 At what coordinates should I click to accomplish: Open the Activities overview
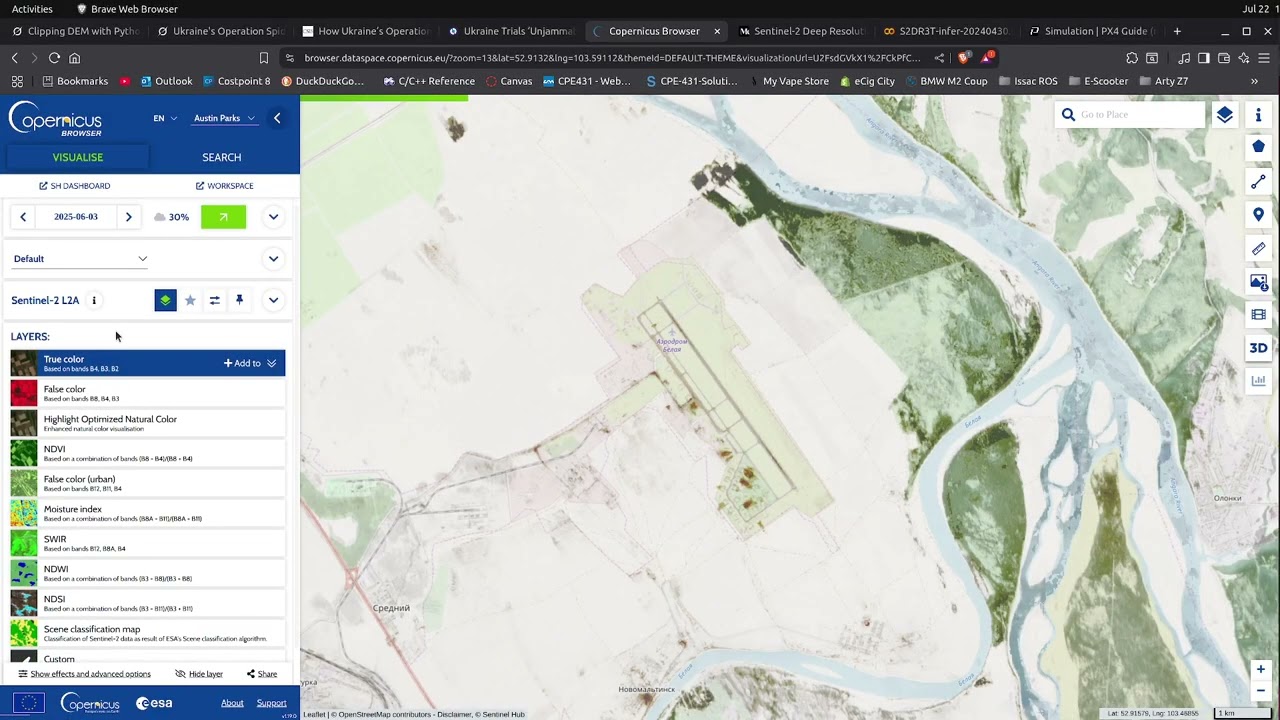(32, 9)
